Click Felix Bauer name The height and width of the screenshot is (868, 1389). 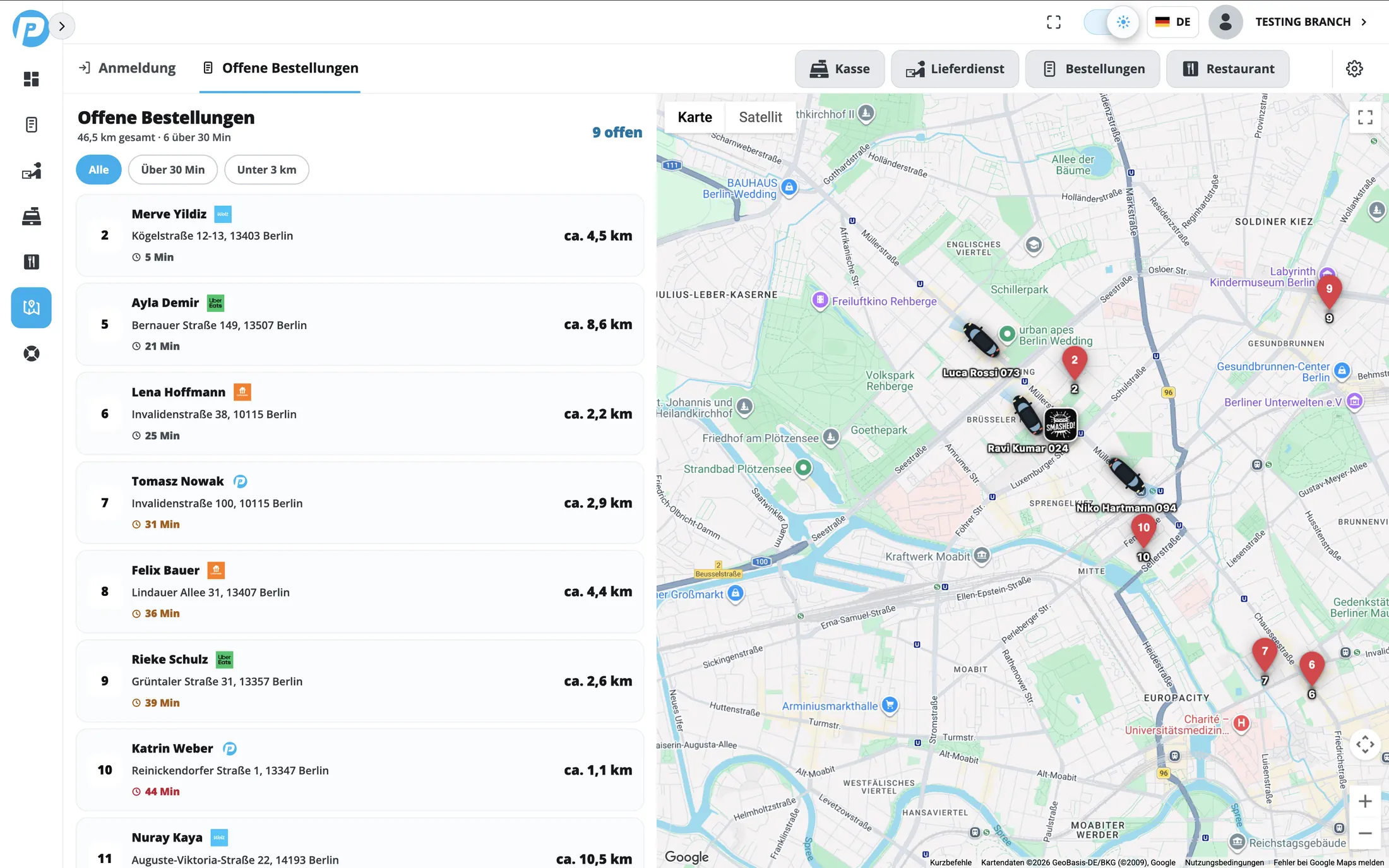[165, 571]
